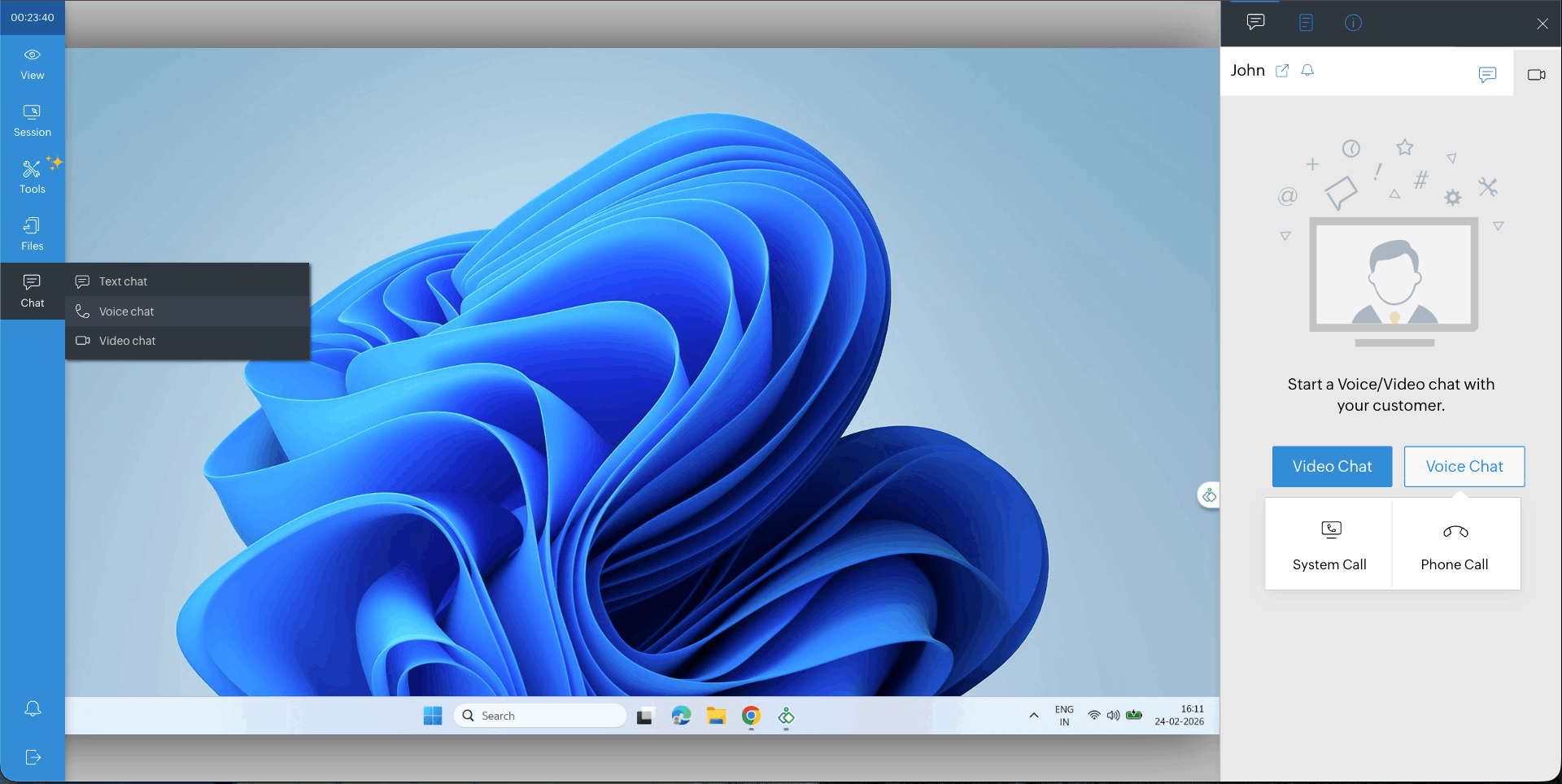This screenshot has height=784, width=1562.
Task: Open the View menu in sidebar
Action: [33, 63]
